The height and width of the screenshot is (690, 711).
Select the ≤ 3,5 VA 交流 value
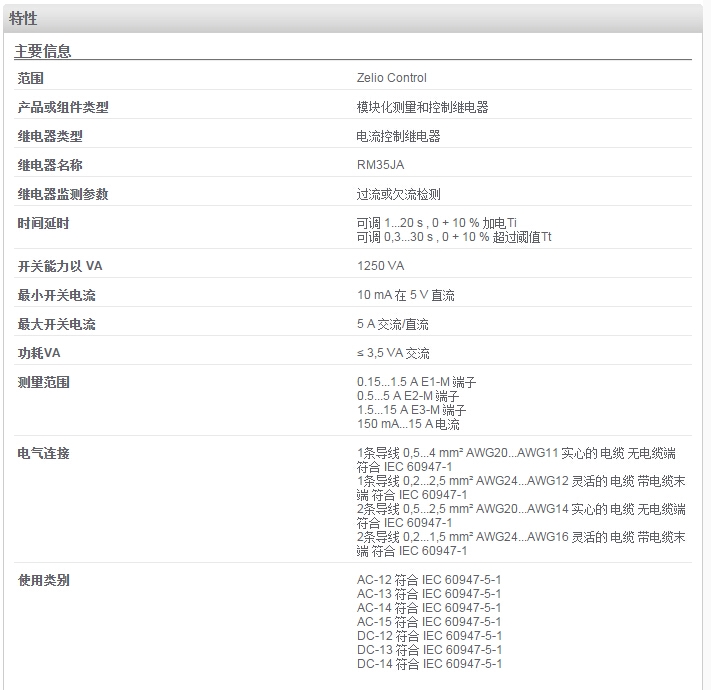tap(393, 353)
